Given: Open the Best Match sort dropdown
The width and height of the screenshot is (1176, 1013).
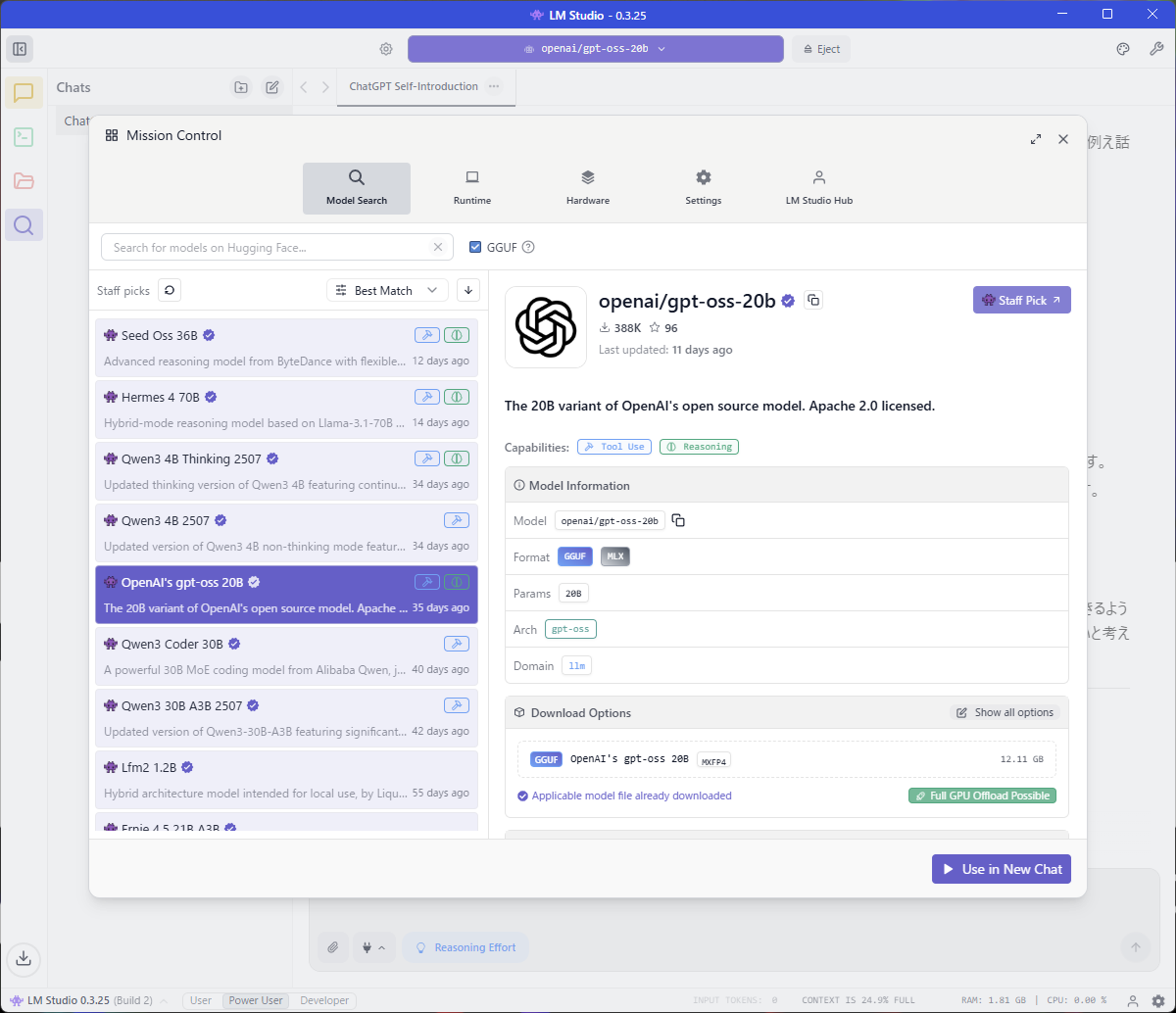Looking at the screenshot, I should click(387, 290).
